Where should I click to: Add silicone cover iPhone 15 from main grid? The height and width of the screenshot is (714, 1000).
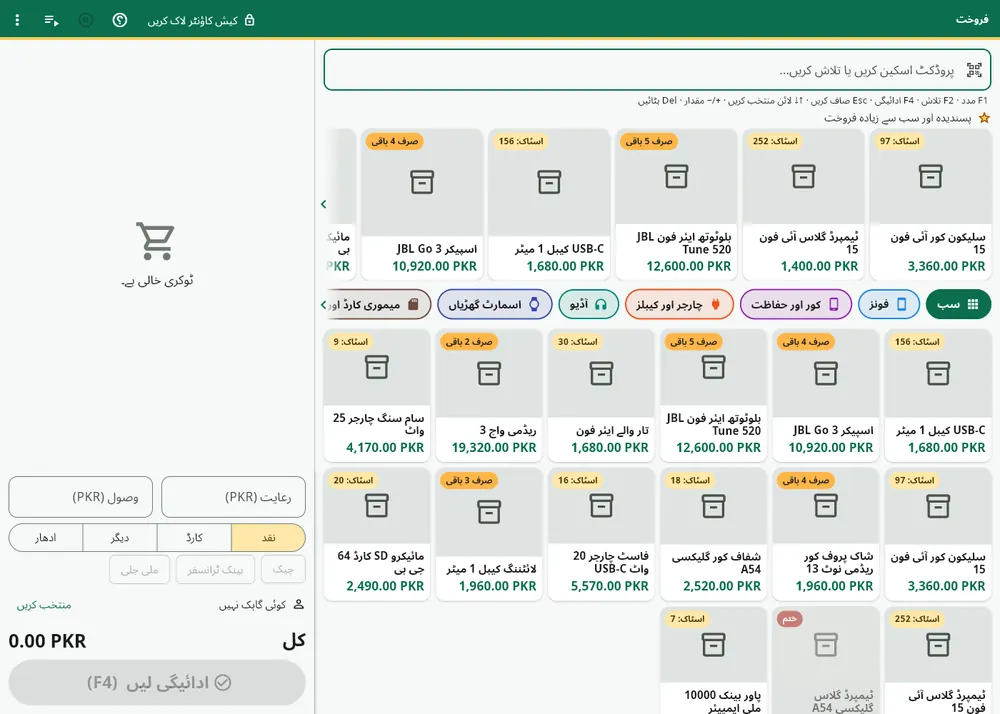click(x=938, y=534)
